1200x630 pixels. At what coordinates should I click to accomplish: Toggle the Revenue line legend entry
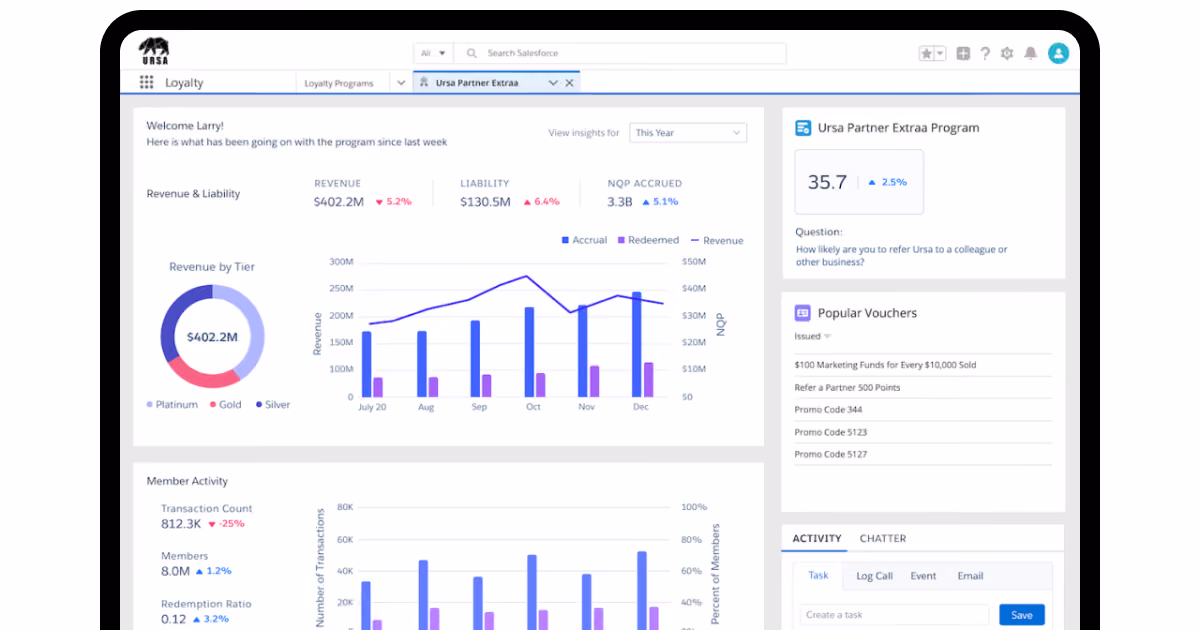[715, 241]
